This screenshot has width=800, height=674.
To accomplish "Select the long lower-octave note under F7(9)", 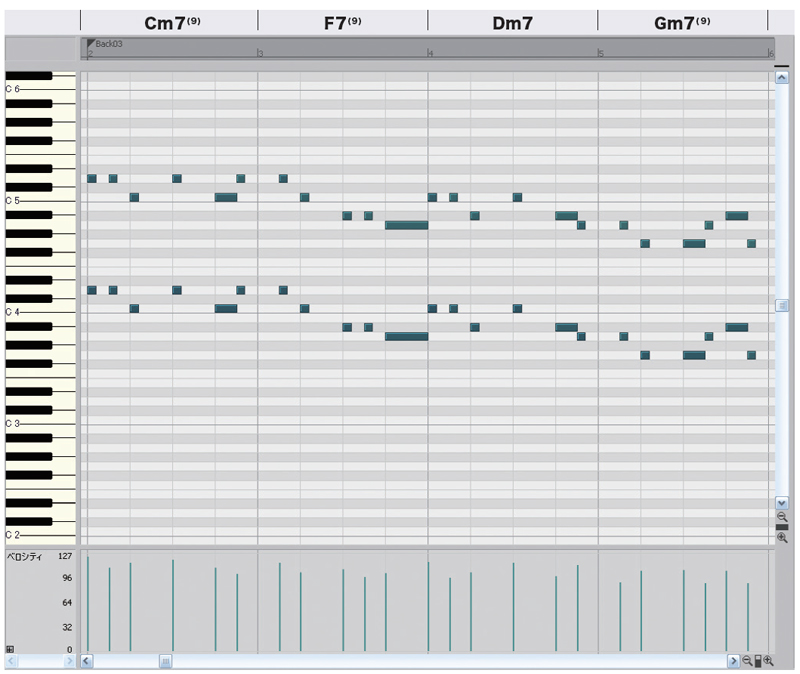I will [x=406, y=336].
